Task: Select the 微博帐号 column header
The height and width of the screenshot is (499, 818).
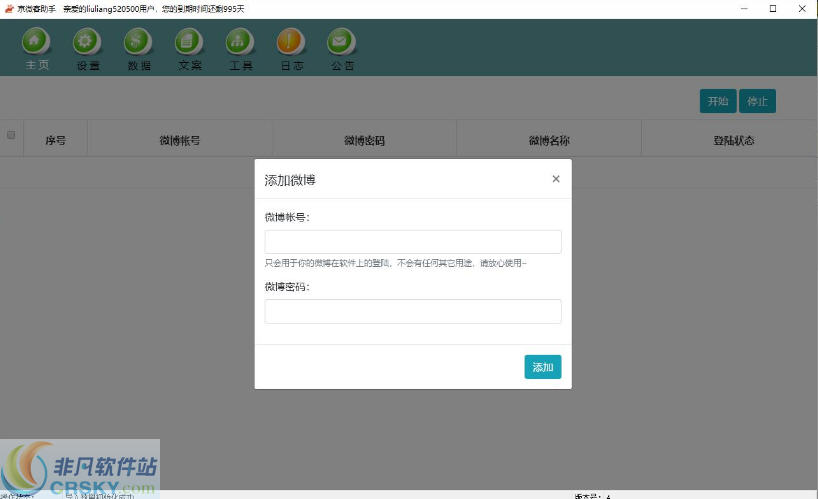Action: (180, 140)
